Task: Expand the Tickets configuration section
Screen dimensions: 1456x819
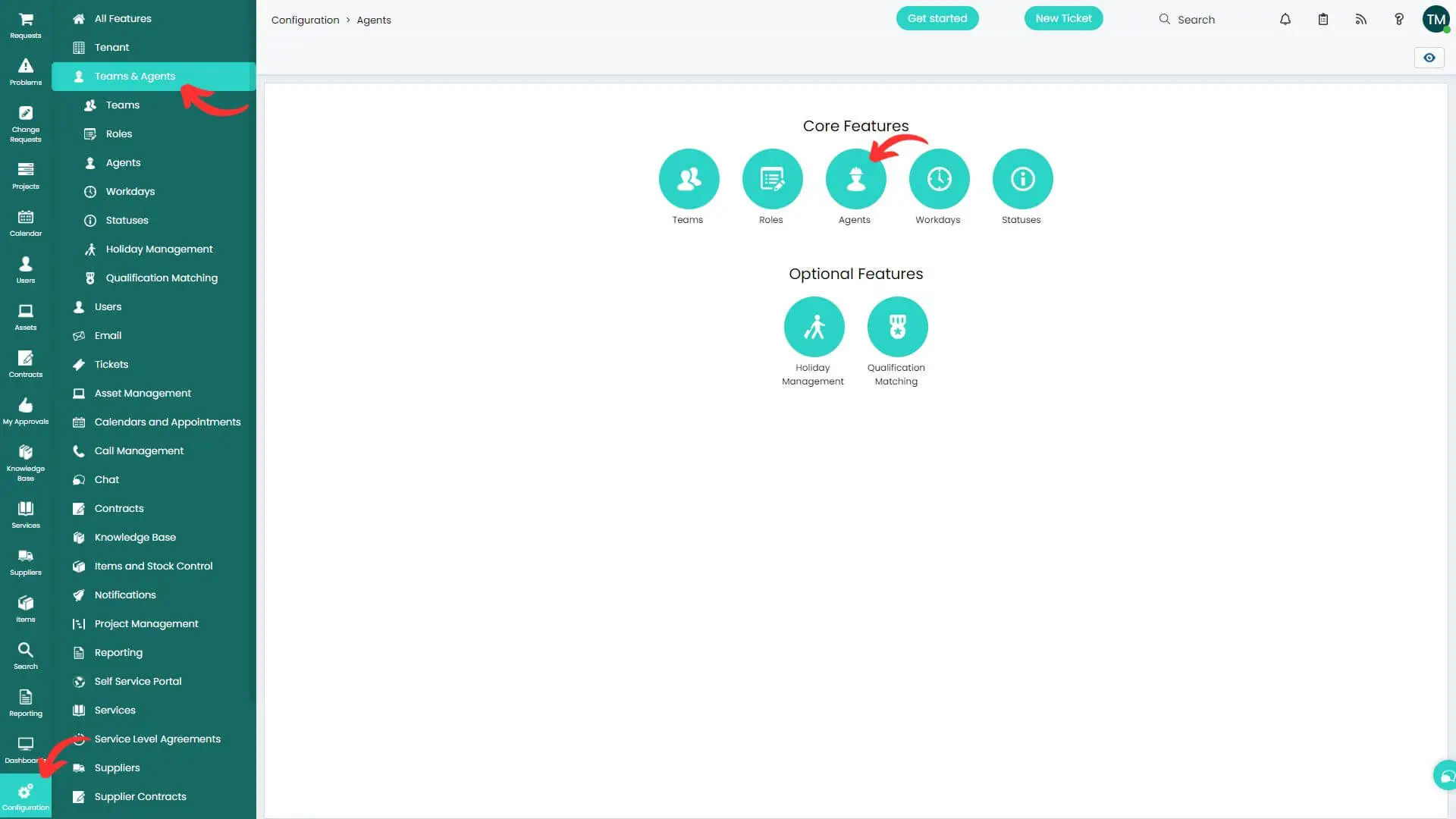Action: pyautogui.click(x=111, y=365)
